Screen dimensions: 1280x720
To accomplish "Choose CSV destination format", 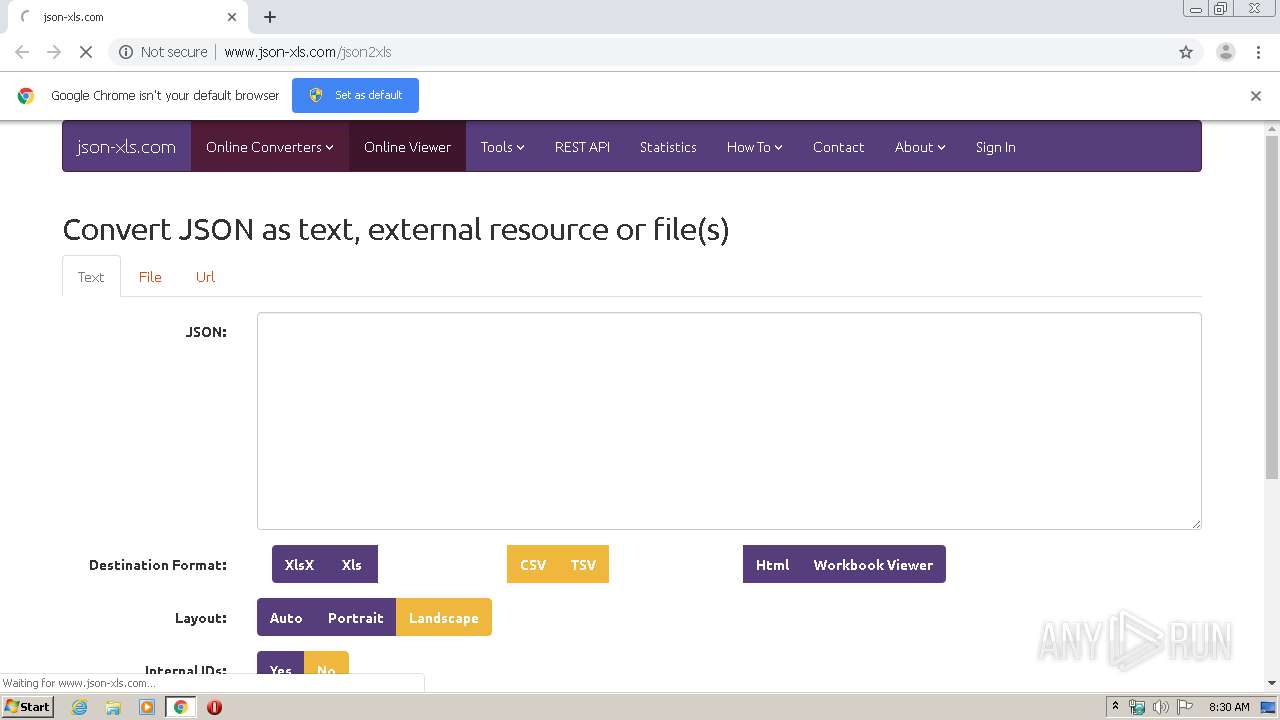I will (533, 564).
